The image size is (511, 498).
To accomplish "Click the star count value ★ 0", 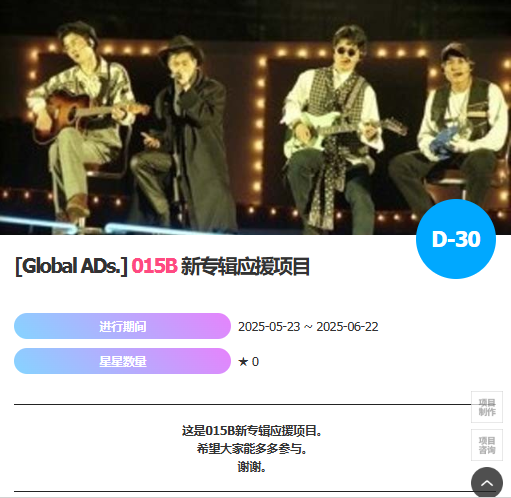I will pyautogui.click(x=248, y=362).
